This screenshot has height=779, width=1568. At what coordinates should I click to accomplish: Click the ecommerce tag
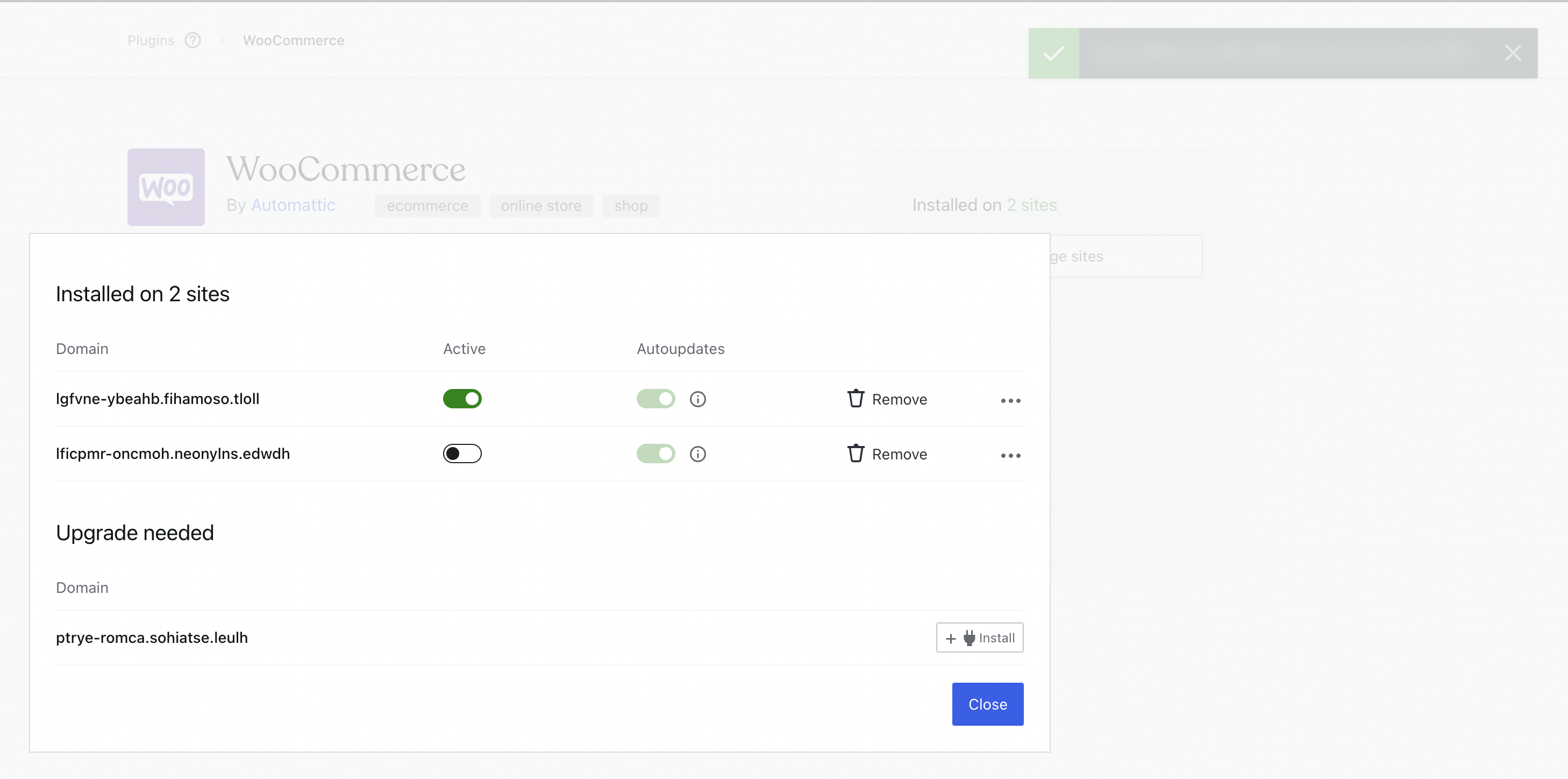[427, 206]
